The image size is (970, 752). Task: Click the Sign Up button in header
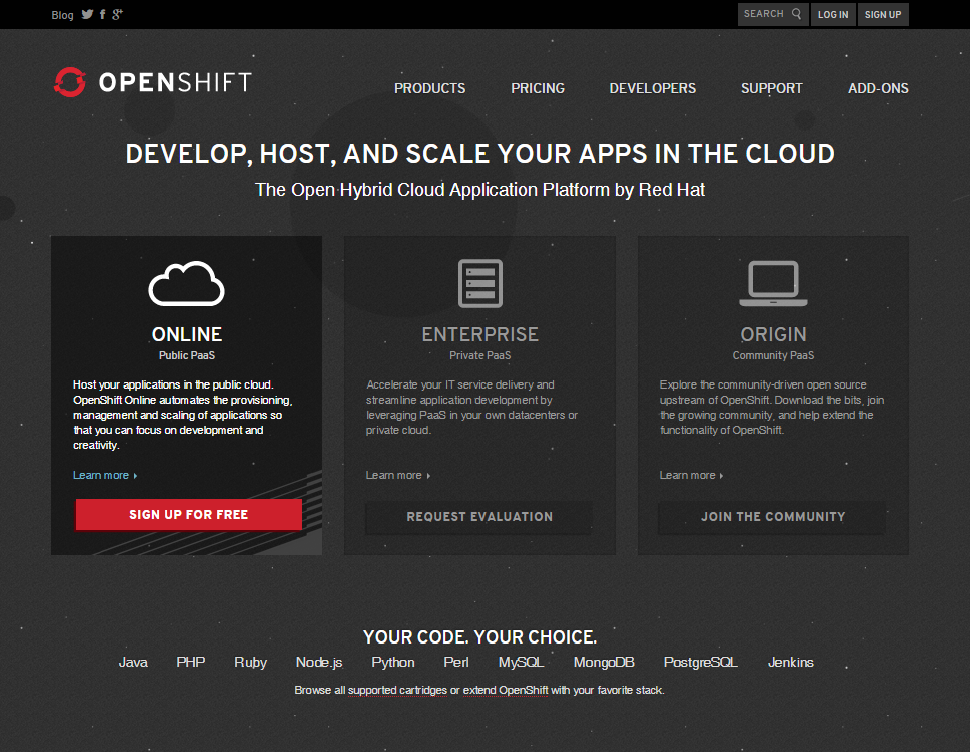(x=883, y=14)
